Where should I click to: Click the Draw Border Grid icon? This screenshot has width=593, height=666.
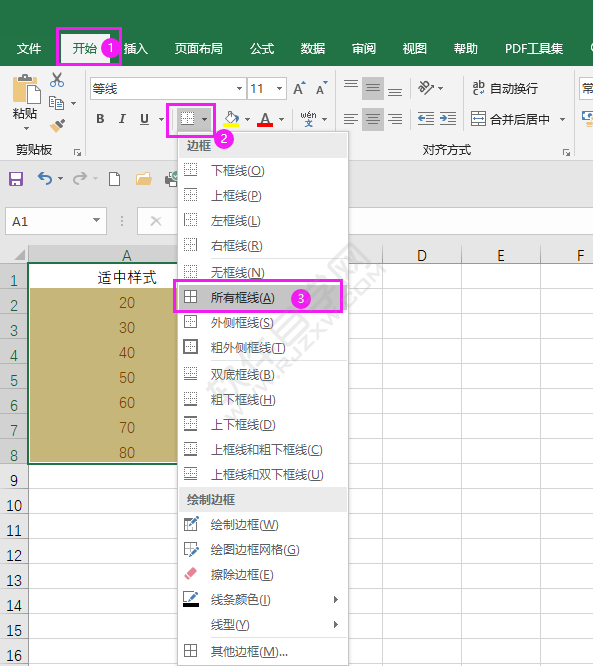click(191, 549)
